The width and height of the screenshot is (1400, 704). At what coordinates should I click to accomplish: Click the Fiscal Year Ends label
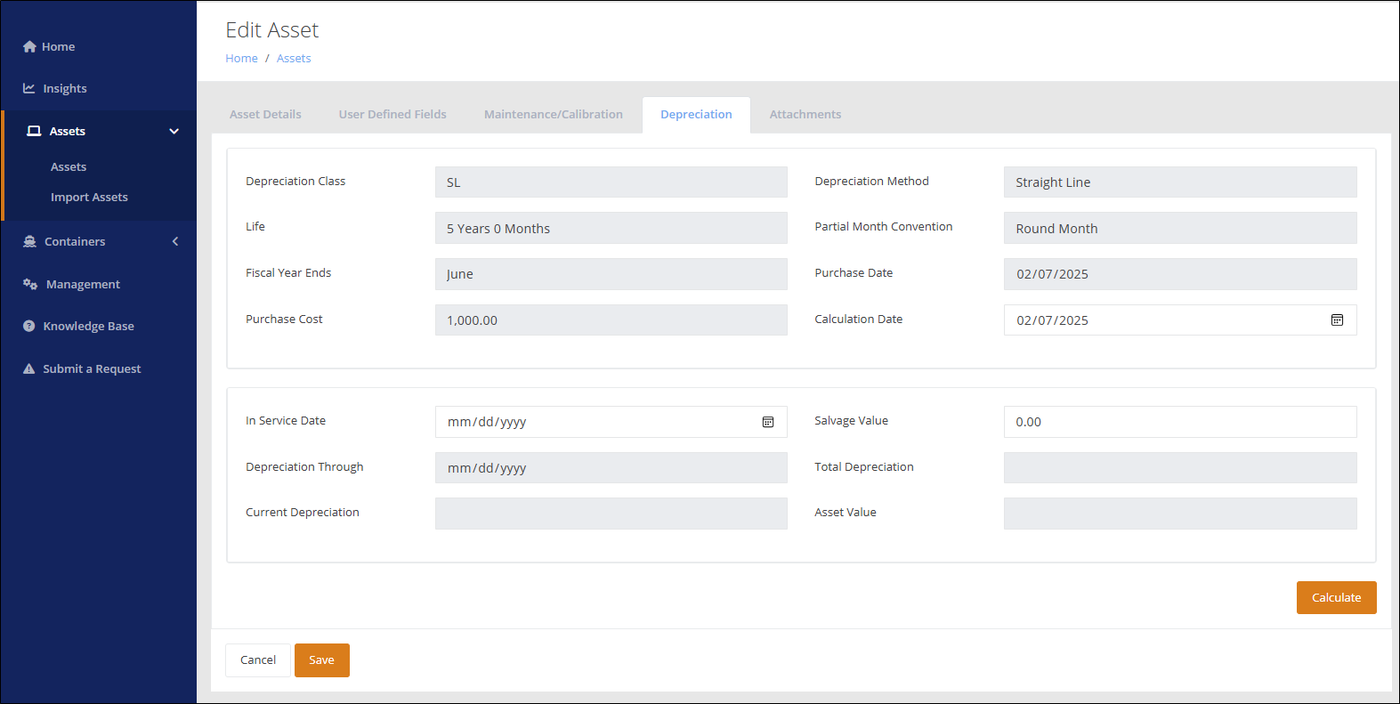[x=289, y=273]
